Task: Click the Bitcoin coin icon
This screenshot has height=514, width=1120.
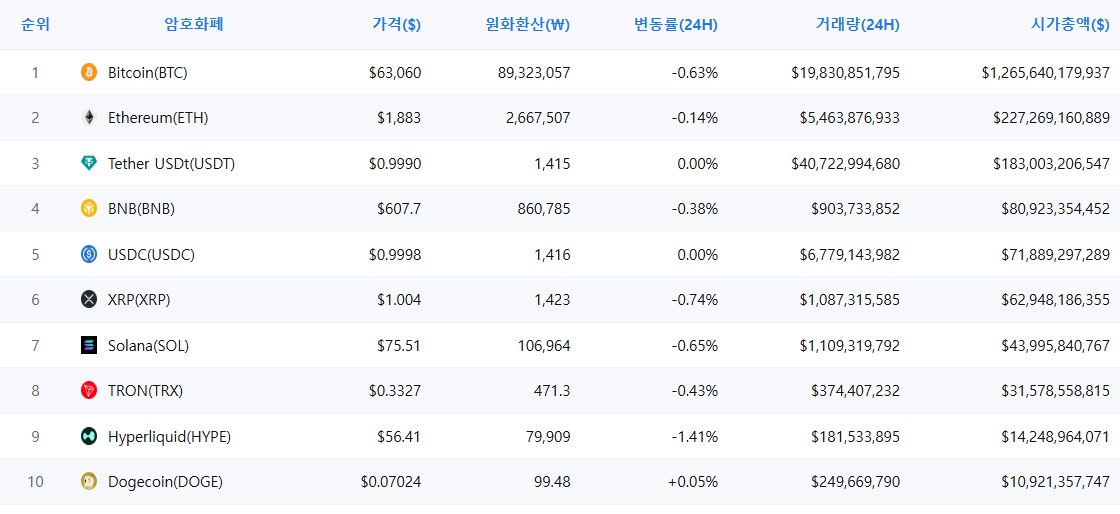Action: point(89,72)
